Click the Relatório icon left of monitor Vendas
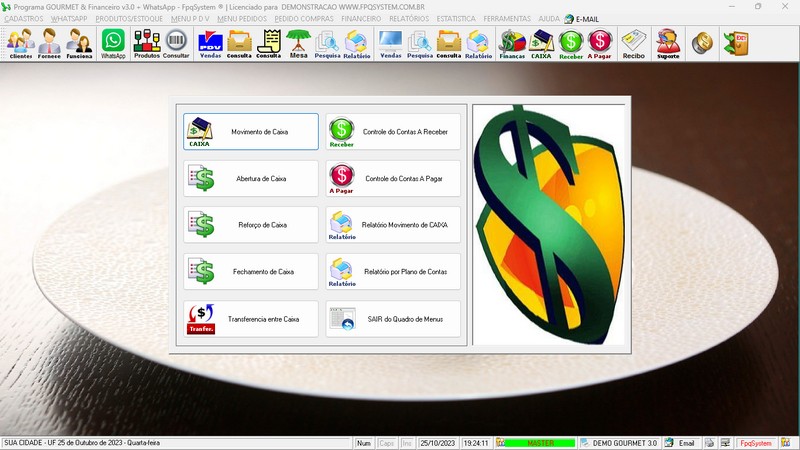 [x=357, y=44]
